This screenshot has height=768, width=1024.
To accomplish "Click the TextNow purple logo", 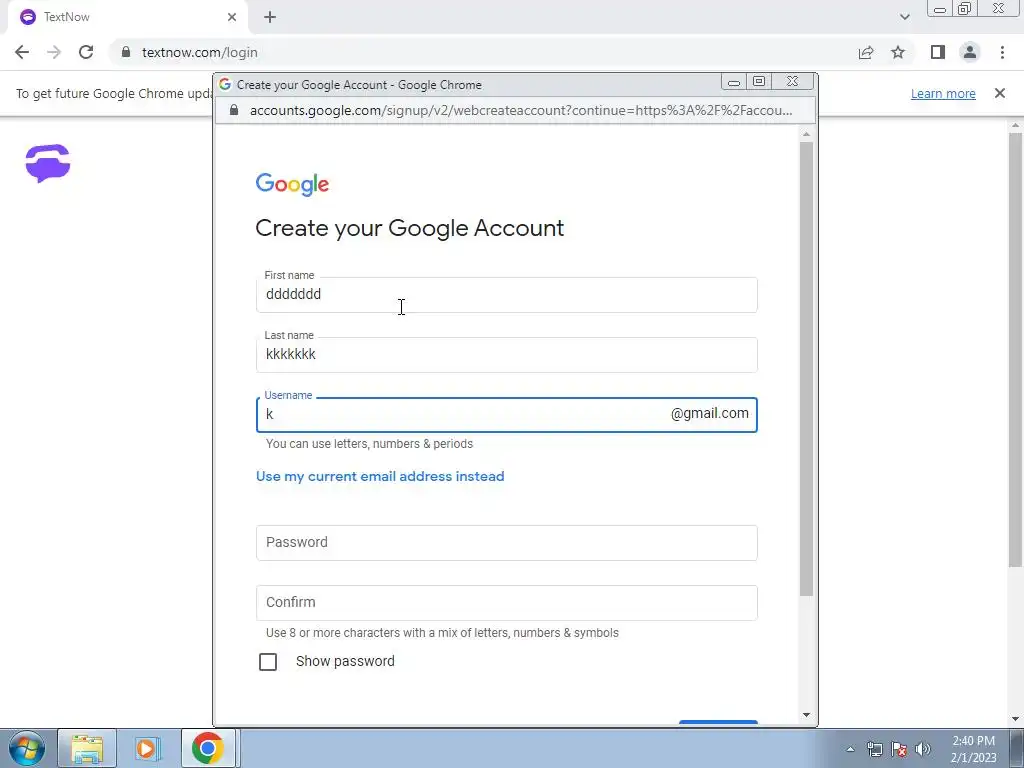I will pyautogui.click(x=48, y=163).
